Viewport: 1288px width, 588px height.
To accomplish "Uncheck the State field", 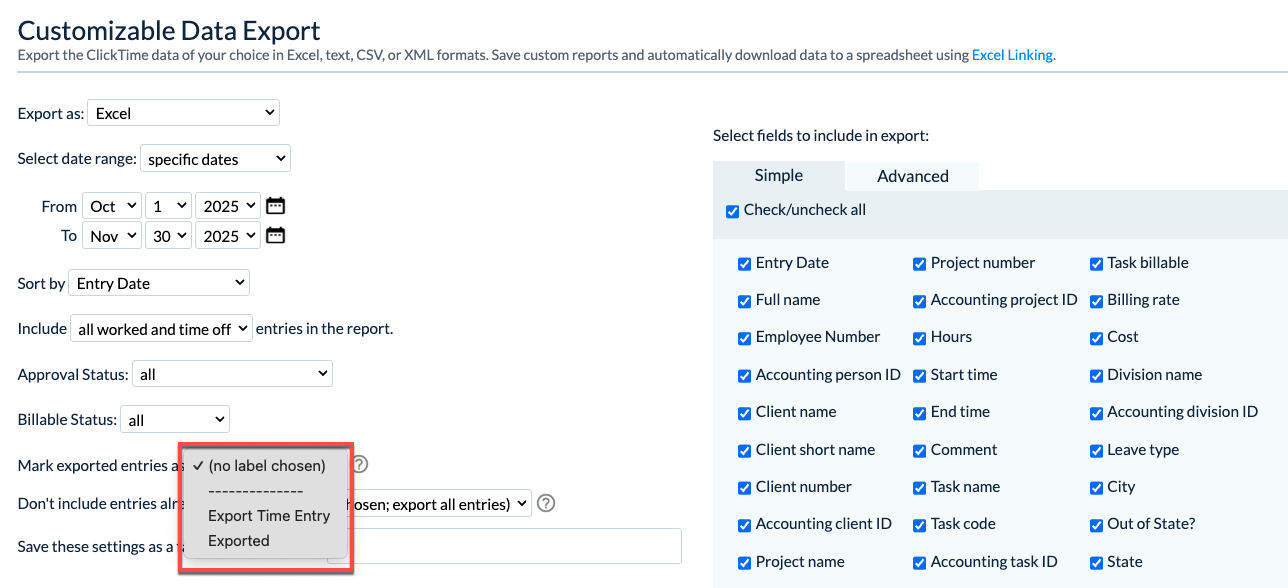I will click(1097, 563).
